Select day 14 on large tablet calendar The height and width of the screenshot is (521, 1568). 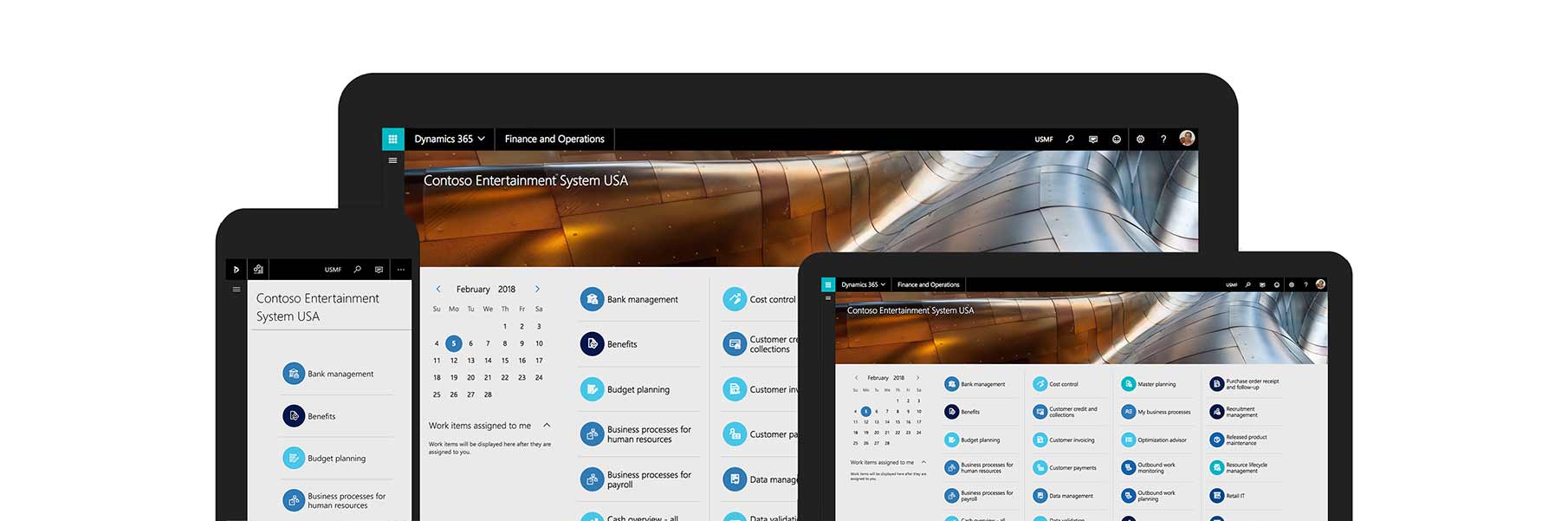pyautogui.click(x=488, y=361)
